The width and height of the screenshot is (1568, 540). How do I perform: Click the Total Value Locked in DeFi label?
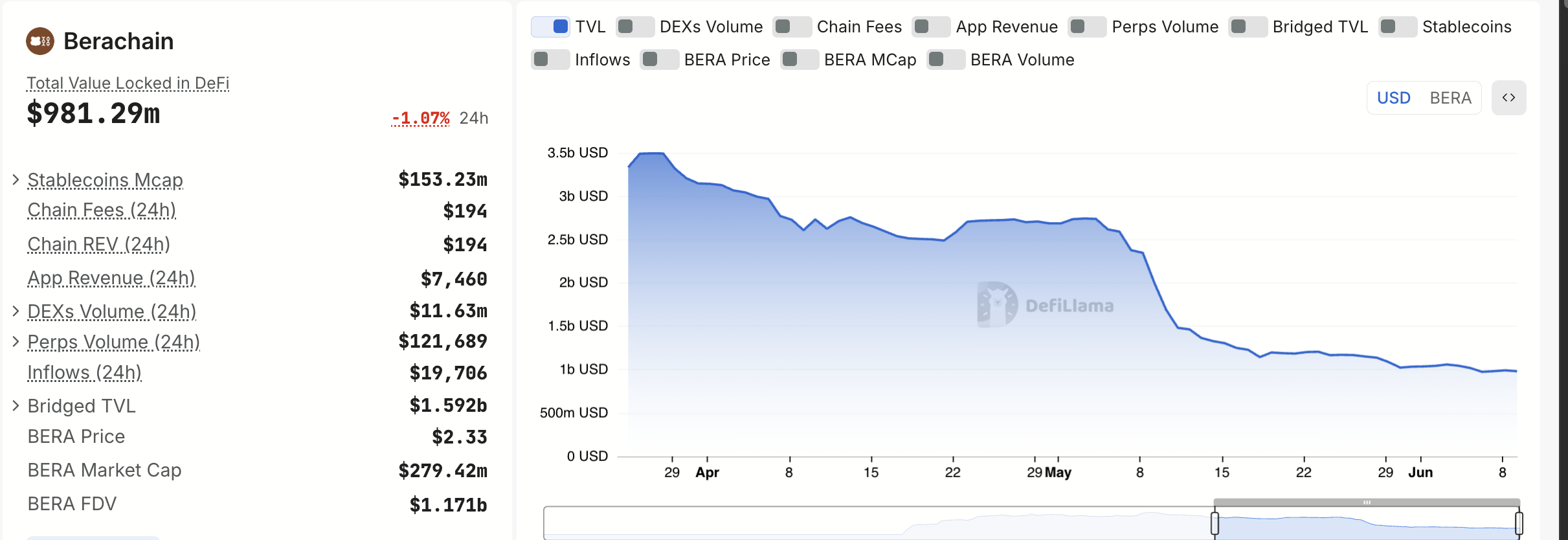coord(128,83)
